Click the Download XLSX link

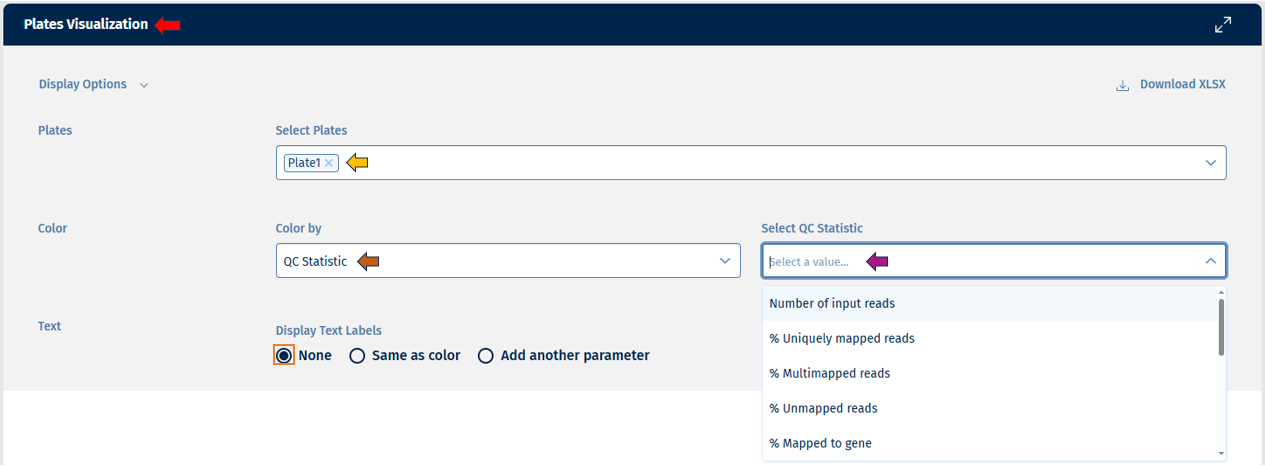[x=1182, y=85]
